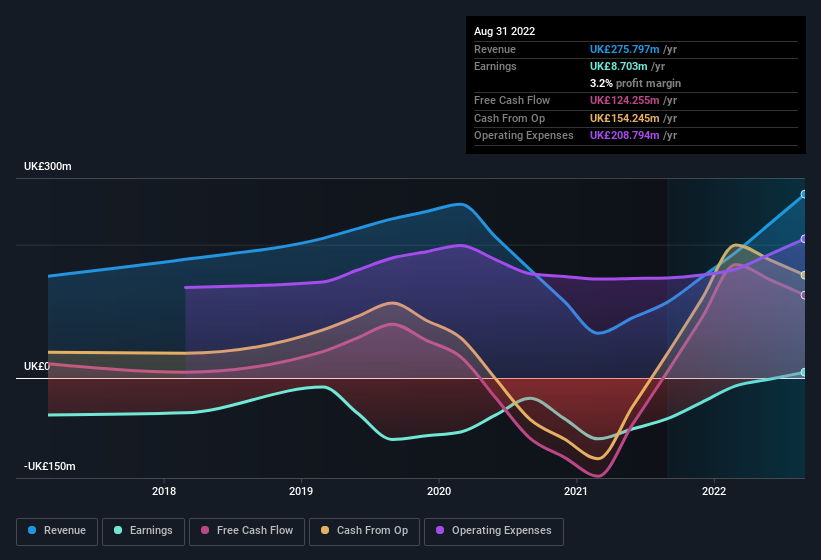Toggle Operating Expenses legend item

[494, 531]
